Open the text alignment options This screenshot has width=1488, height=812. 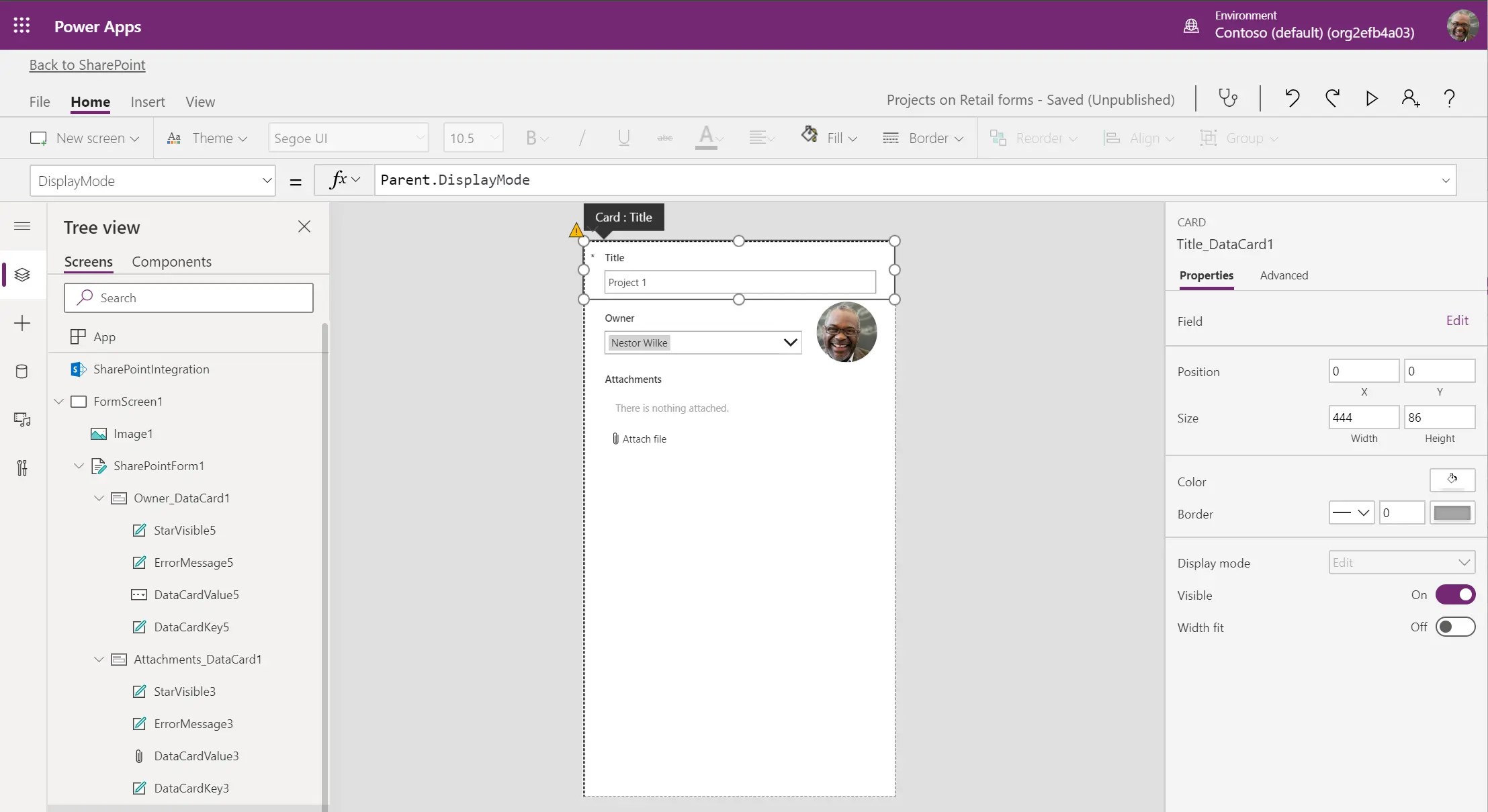762,138
